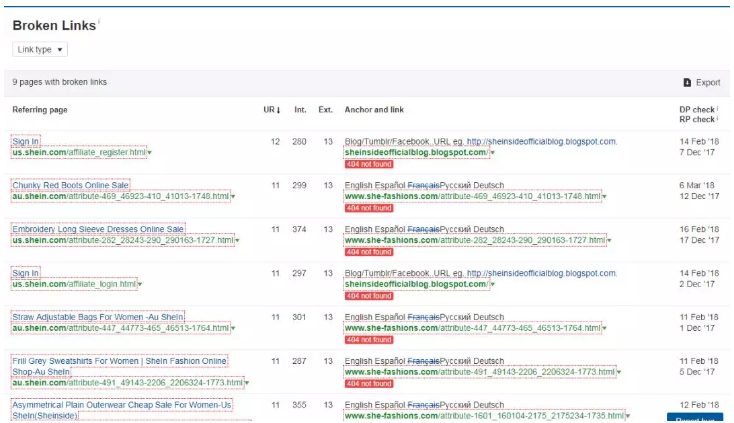Image resolution: width=734 pixels, height=423 pixels.
Task: Sort by the UR column header
Action: (x=272, y=110)
